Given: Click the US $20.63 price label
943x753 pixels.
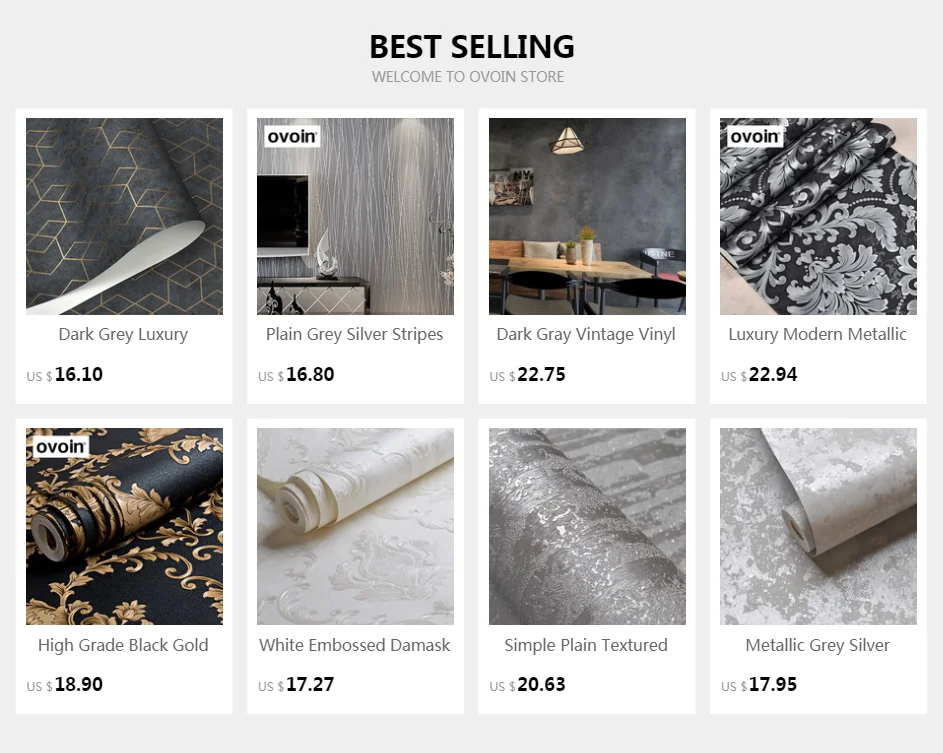Looking at the screenshot, I should click(x=527, y=685).
